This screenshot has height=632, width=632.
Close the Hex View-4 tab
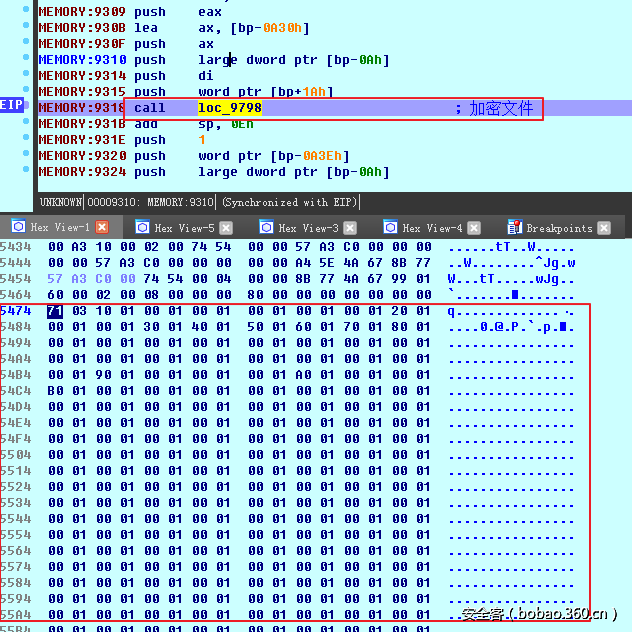point(474,228)
